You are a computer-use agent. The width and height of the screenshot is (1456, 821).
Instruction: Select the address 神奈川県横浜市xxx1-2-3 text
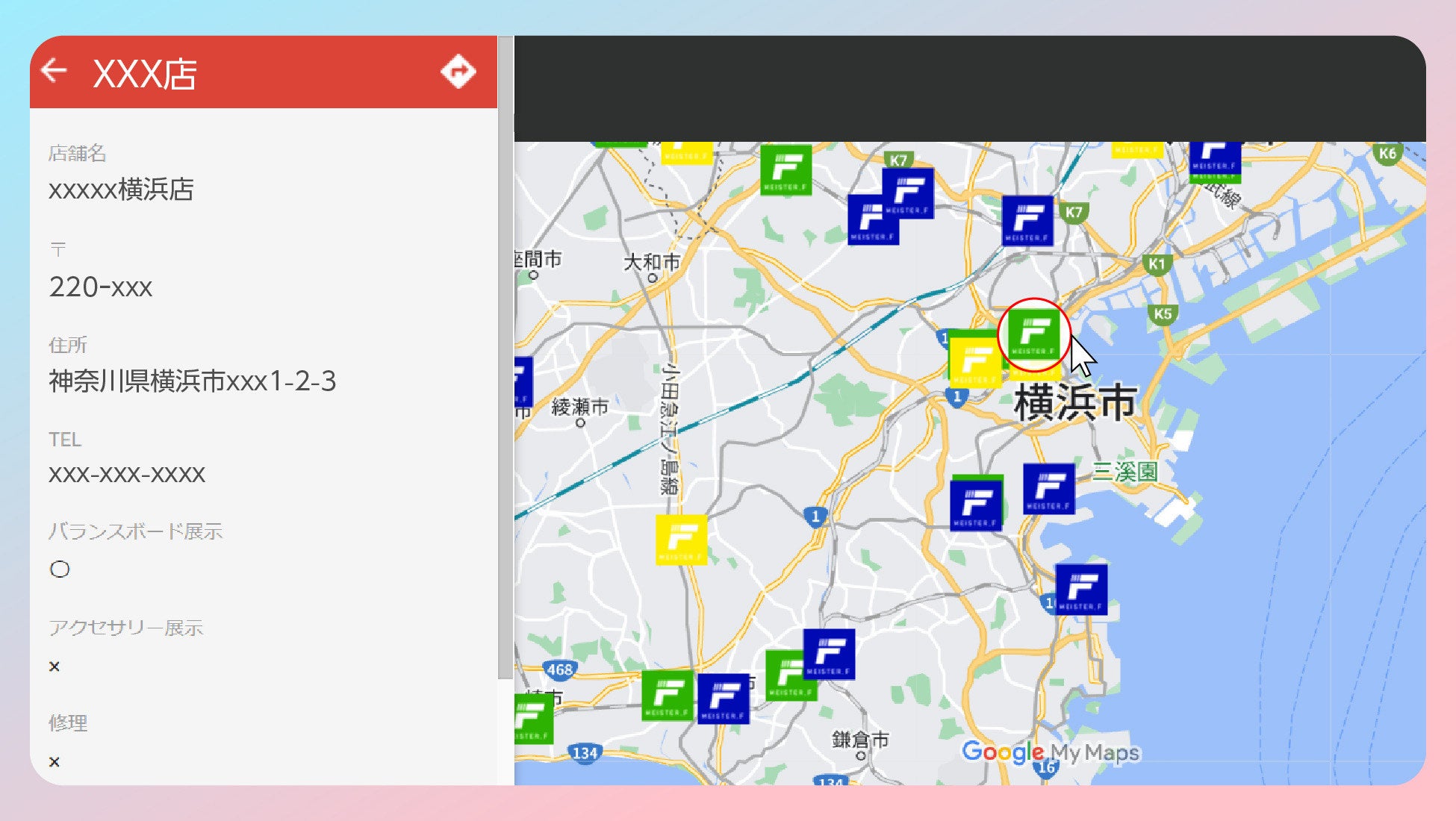click(193, 381)
